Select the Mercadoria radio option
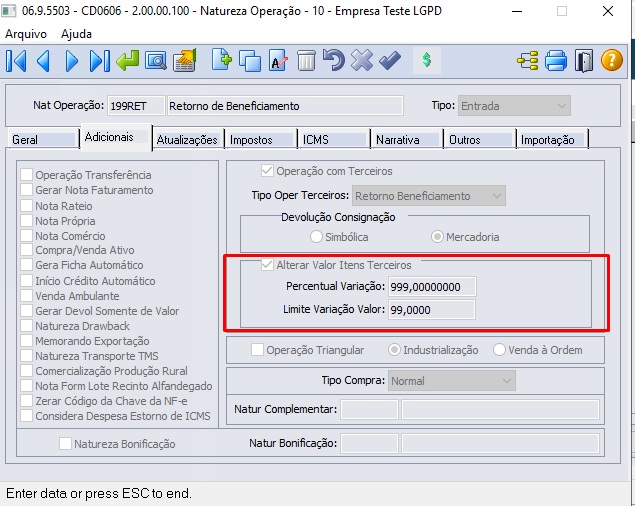This screenshot has width=635, height=506. point(437,237)
